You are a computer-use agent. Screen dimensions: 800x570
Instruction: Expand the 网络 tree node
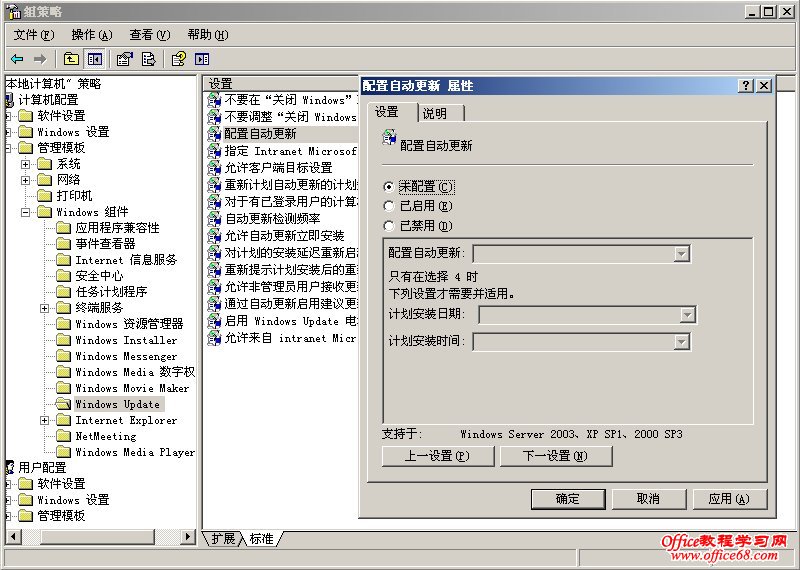(26, 180)
